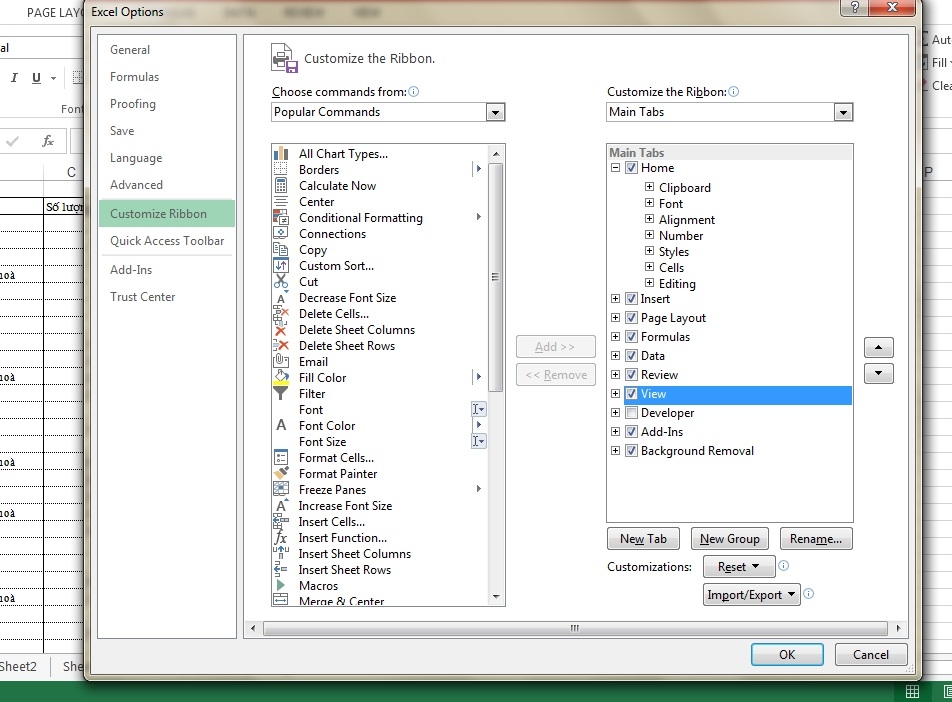
Task: Open the Reset customizations dropdown
Action: (739, 567)
